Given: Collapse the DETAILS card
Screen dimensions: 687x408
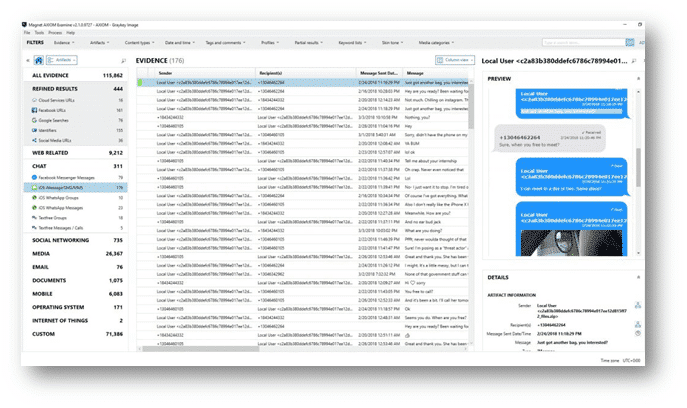Looking at the screenshot, I should coord(638,277).
